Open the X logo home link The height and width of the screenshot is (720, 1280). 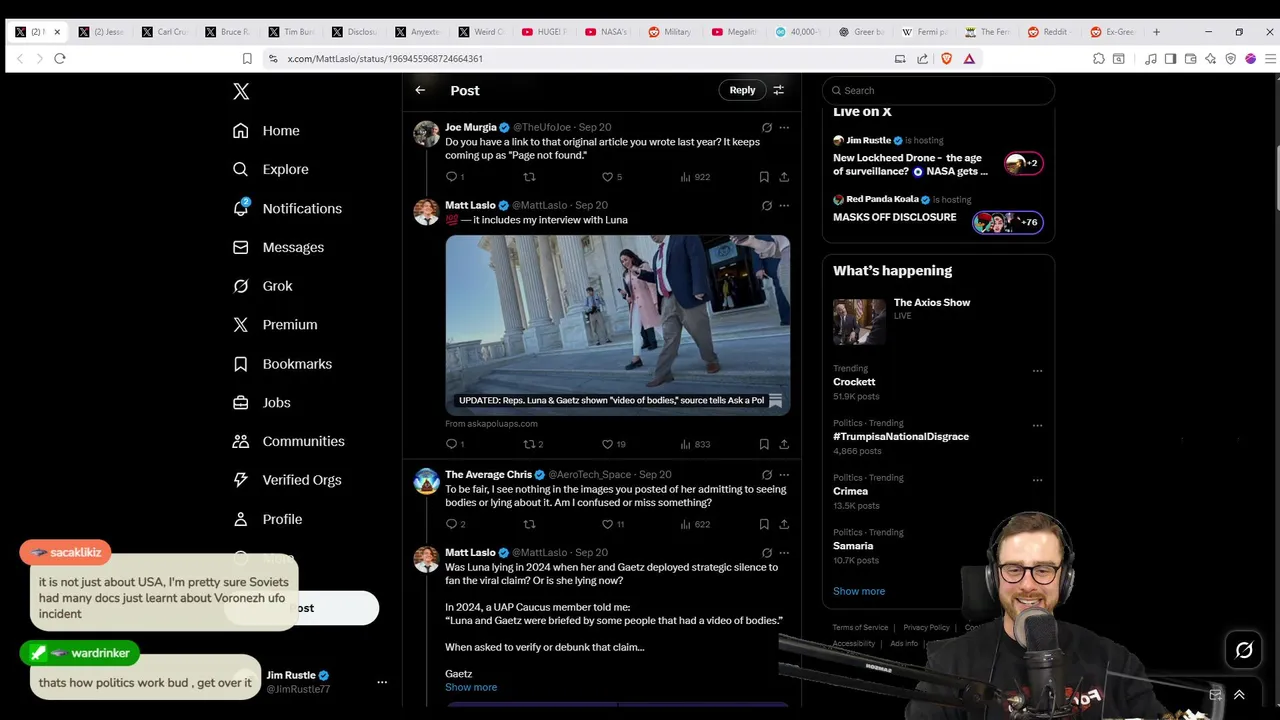tap(241, 91)
